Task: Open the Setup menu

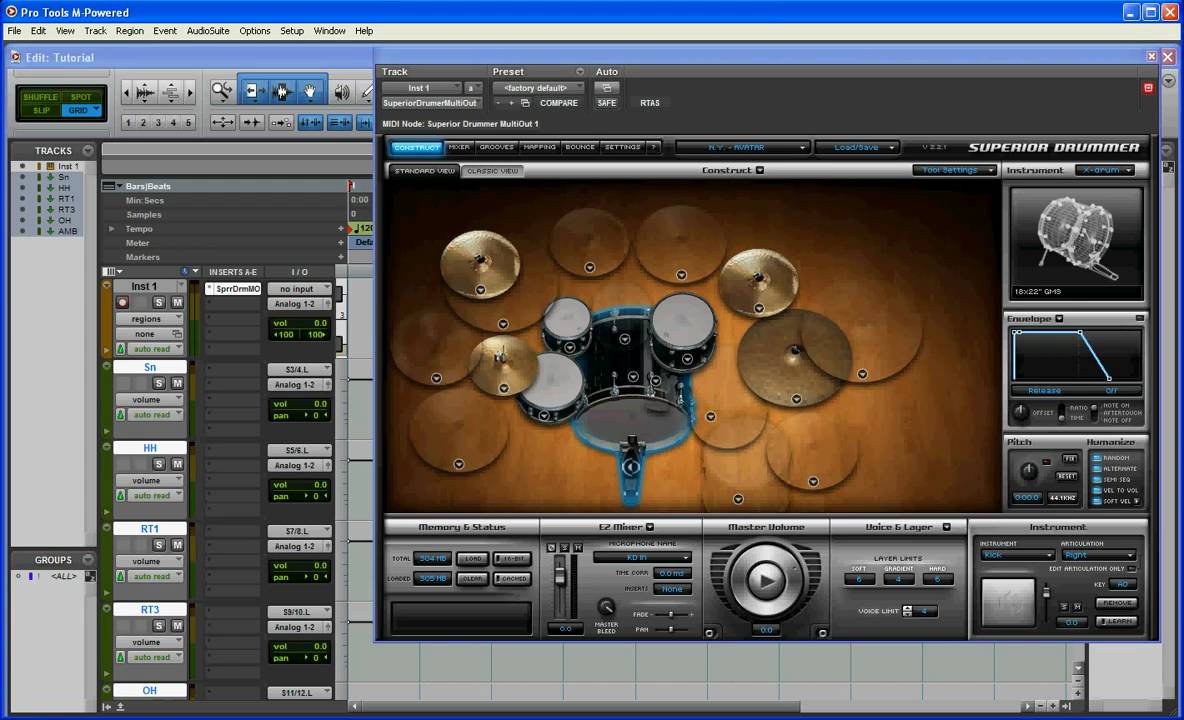Action: pyautogui.click(x=291, y=31)
